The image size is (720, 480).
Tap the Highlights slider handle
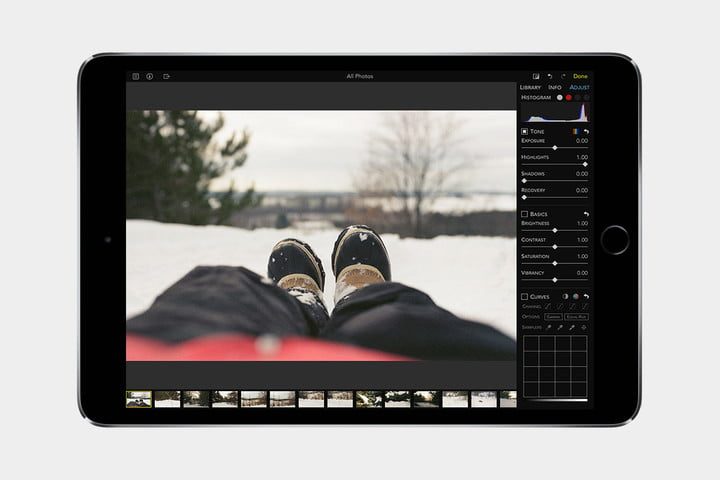tap(585, 164)
